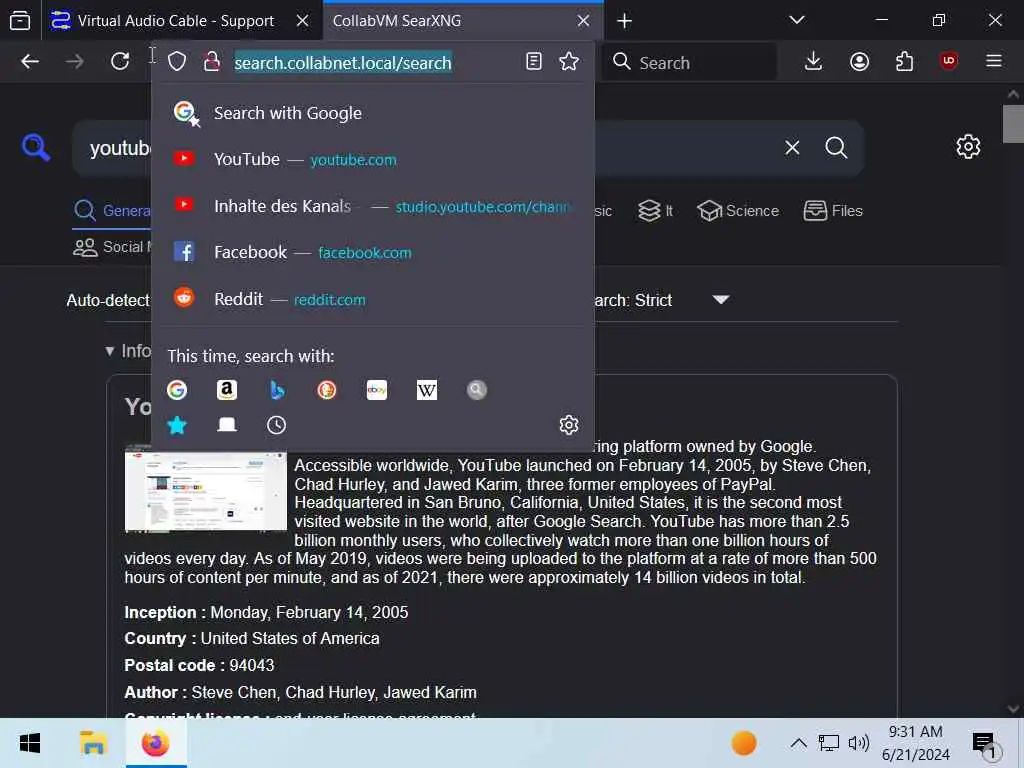Open SearXNG preferences gear
This screenshot has width=1024, height=768.
(968, 146)
